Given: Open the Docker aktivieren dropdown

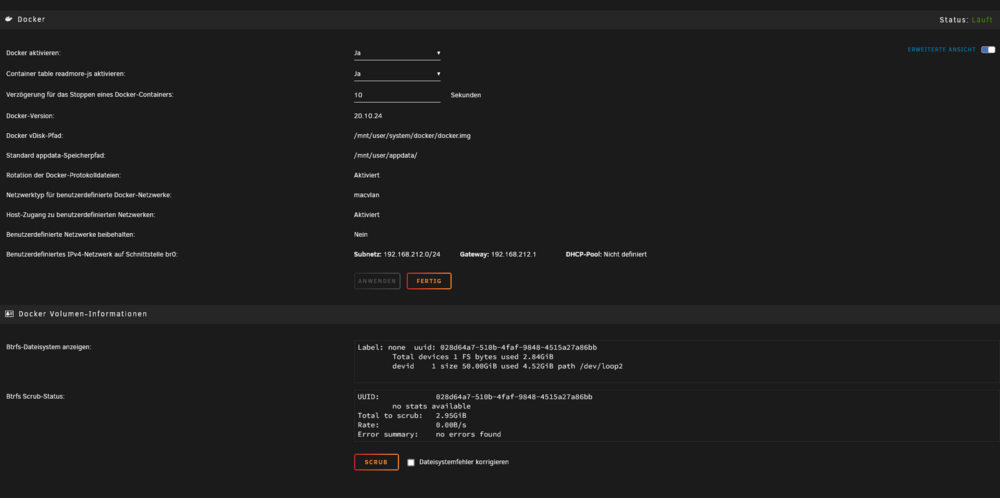Looking at the screenshot, I should pyautogui.click(x=397, y=53).
